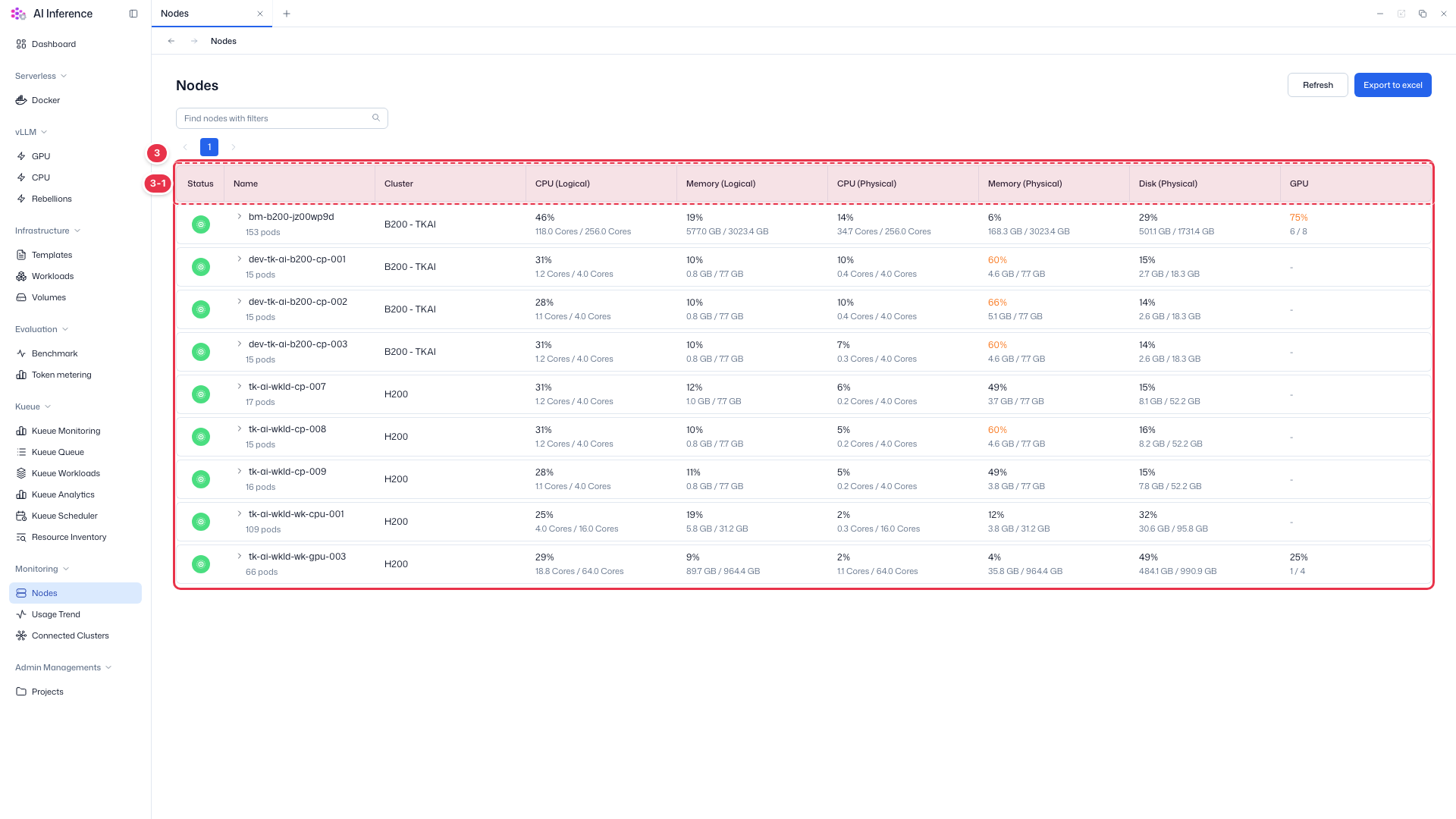Open the Dashboard sidebar icon
1456x819 pixels.
pos(21,44)
